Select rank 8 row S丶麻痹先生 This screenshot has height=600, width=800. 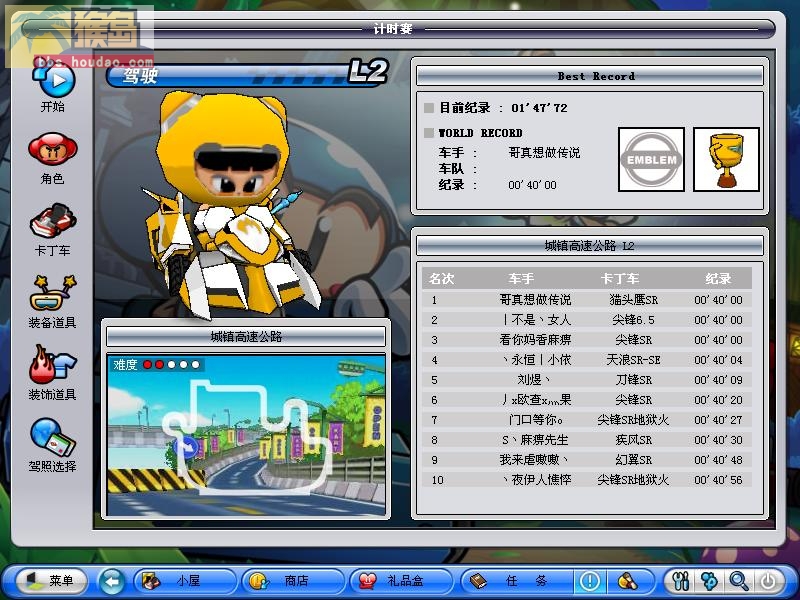coord(587,440)
